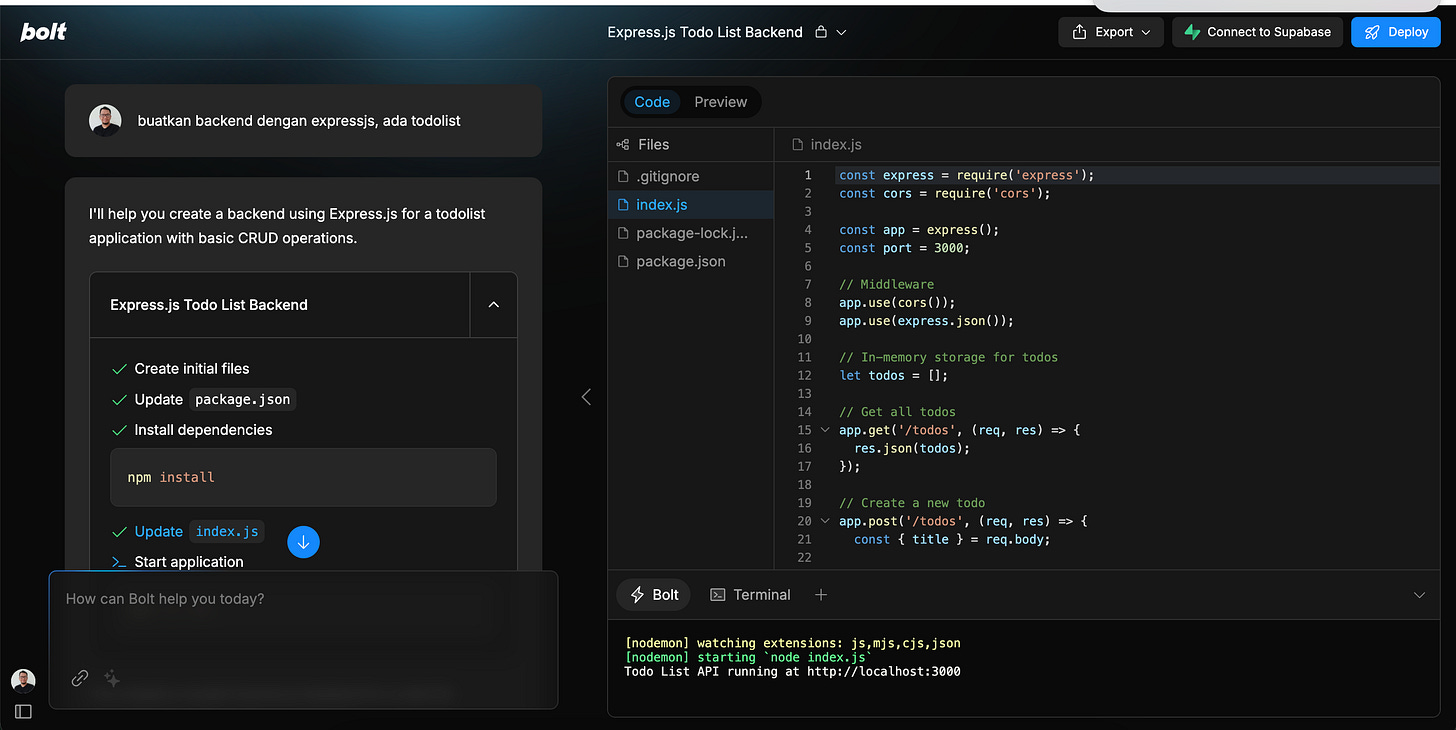Click the enhance prompt sparkle icon

pyautogui.click(x=112, y=679)
